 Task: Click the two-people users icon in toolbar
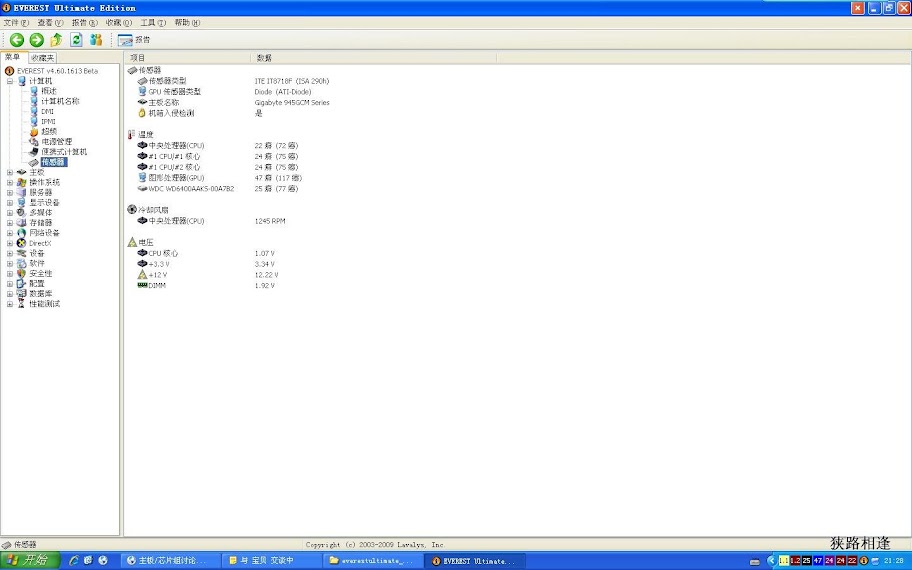(x=96, y=40)
